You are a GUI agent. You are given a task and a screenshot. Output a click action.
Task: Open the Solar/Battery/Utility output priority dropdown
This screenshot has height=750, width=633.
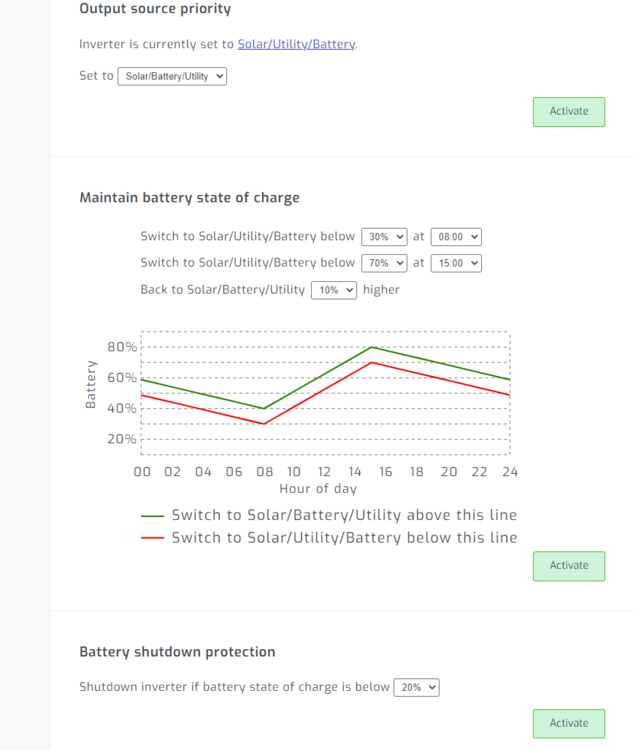(172, 76)
